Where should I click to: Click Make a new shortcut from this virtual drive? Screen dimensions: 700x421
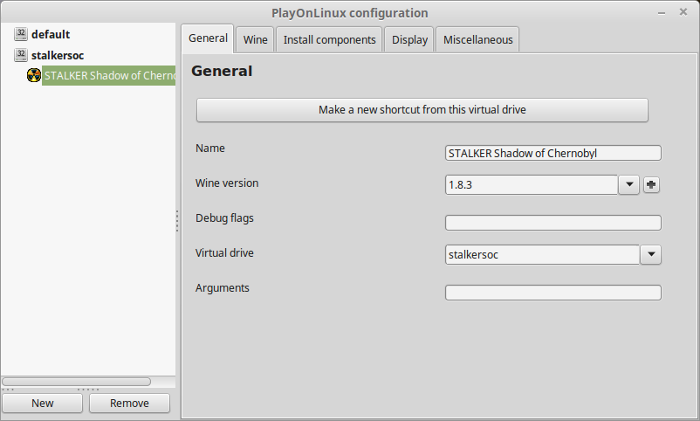click(422, 110)
